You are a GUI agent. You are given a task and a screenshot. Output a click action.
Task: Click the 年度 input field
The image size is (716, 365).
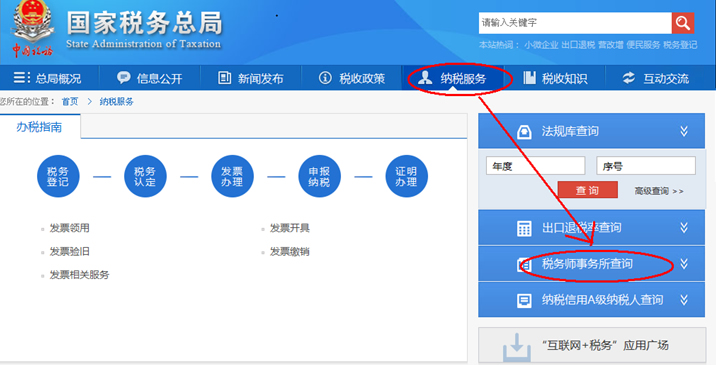click(536, 166)
